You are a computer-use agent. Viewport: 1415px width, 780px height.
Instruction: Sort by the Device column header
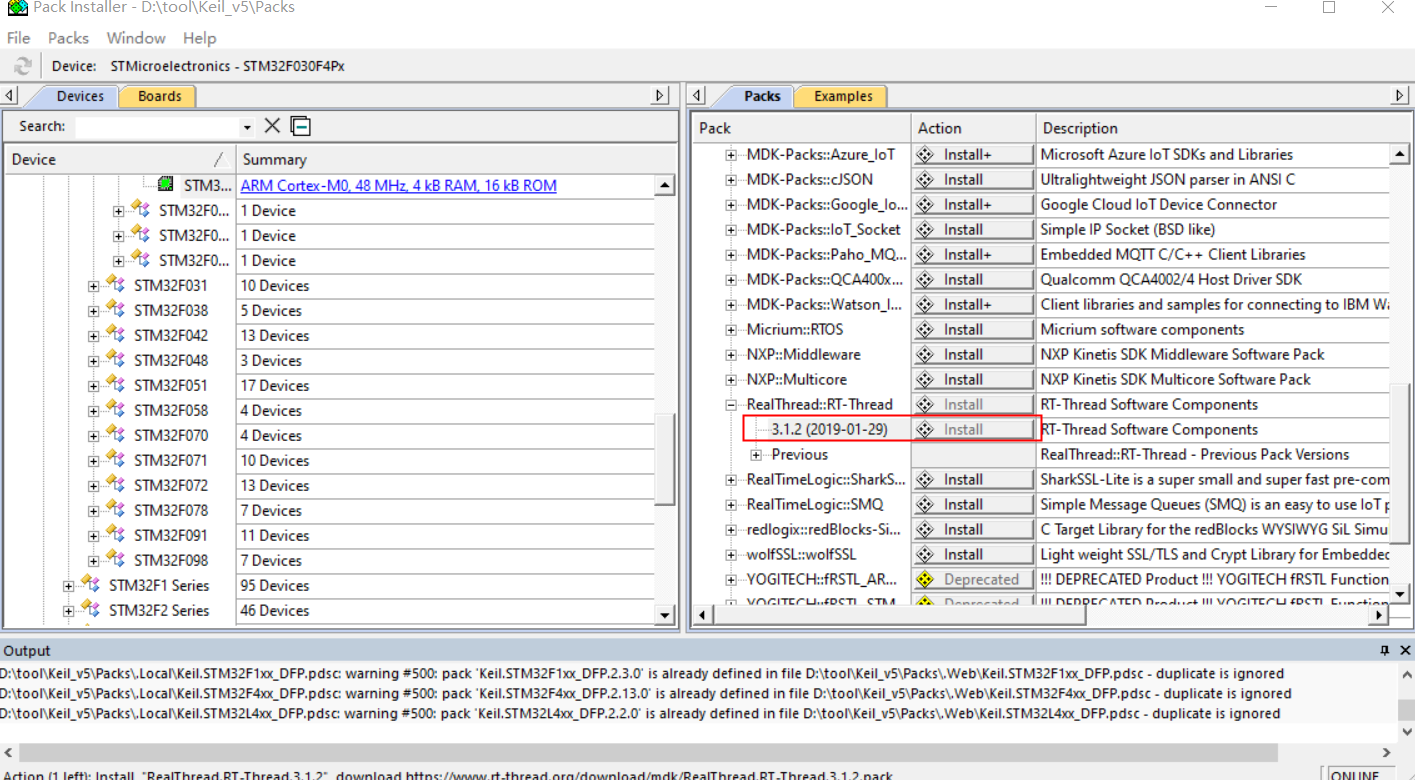120,160
